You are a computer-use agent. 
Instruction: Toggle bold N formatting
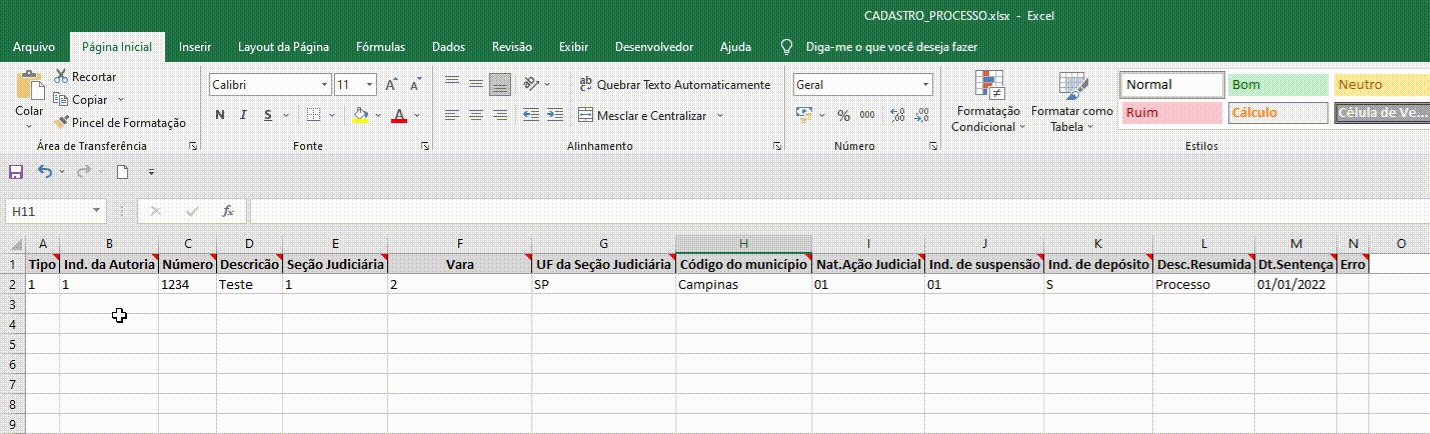coord(220,115)
